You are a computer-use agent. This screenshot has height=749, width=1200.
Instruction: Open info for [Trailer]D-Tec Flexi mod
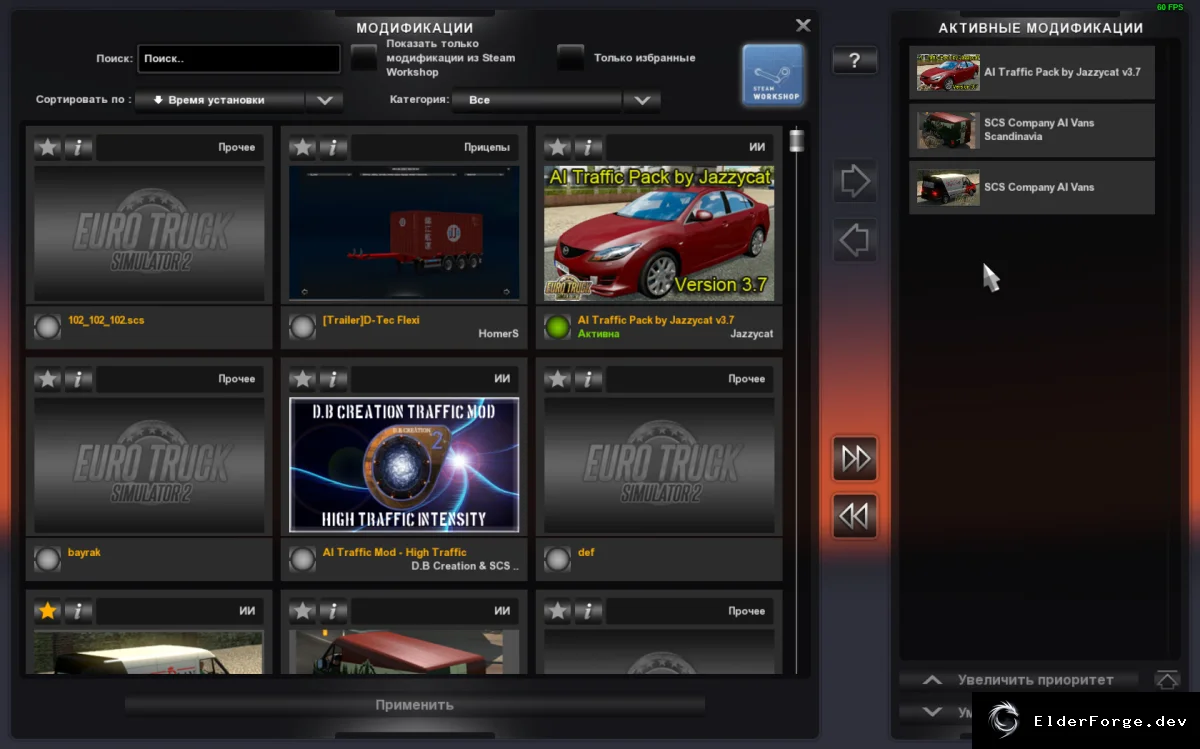(333, 148)
